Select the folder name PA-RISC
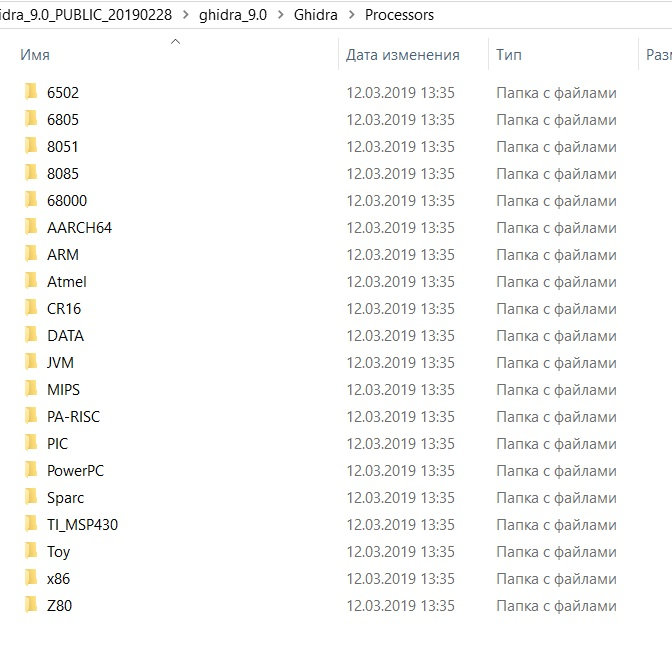 click(x=73, y=417)
